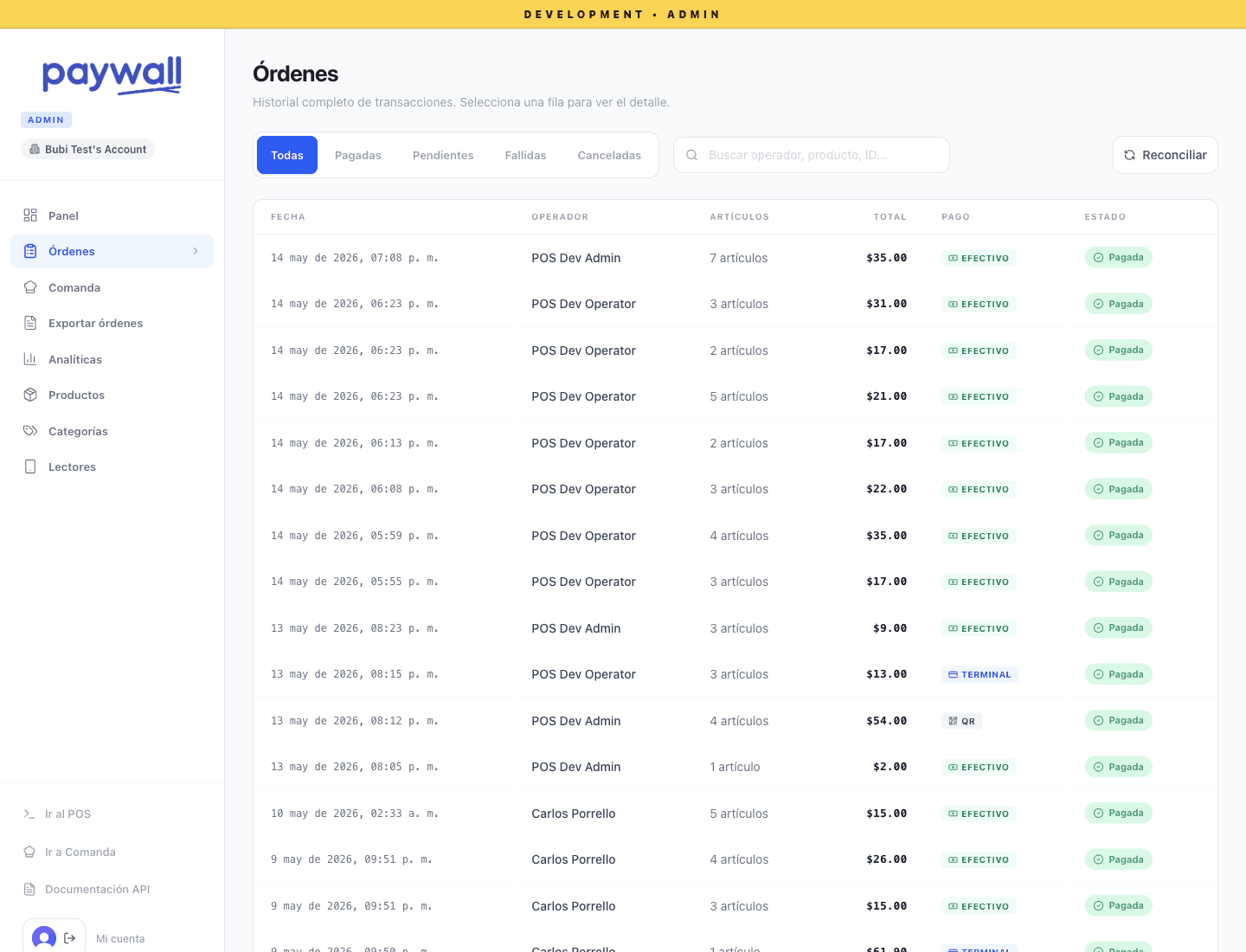Click the $22.00 total cell

point(887,489)
